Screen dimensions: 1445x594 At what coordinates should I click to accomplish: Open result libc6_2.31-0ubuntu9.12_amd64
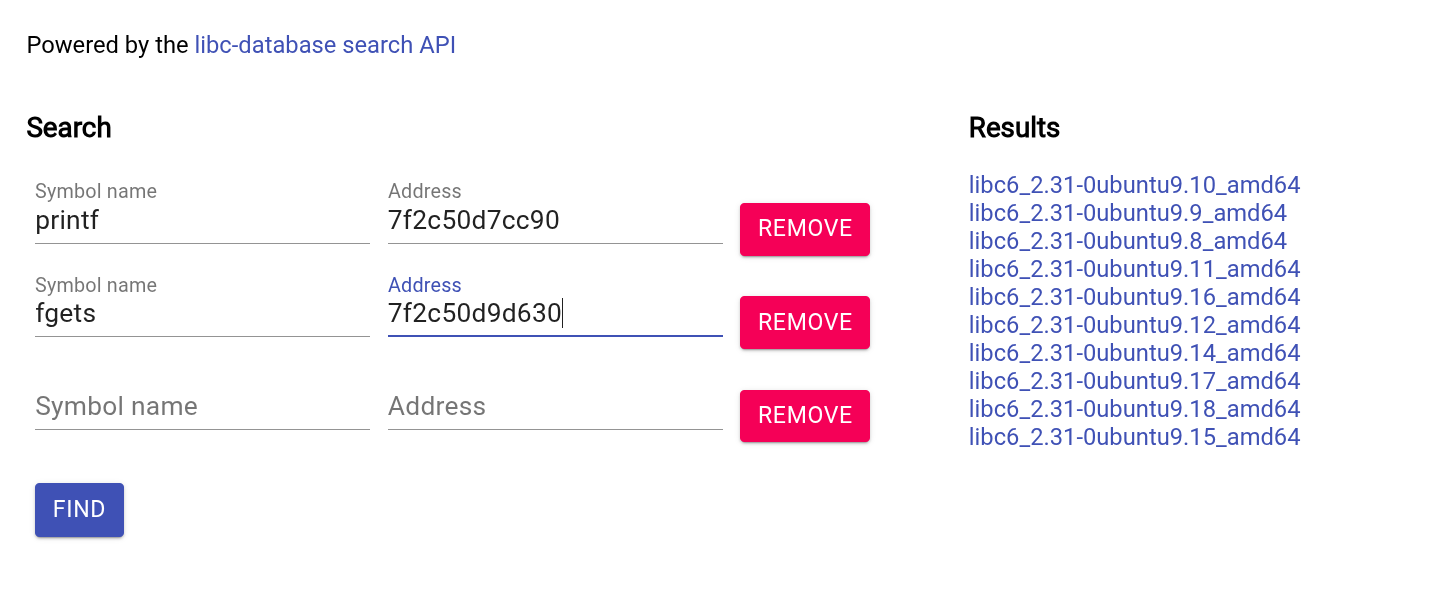[1134, 325]
